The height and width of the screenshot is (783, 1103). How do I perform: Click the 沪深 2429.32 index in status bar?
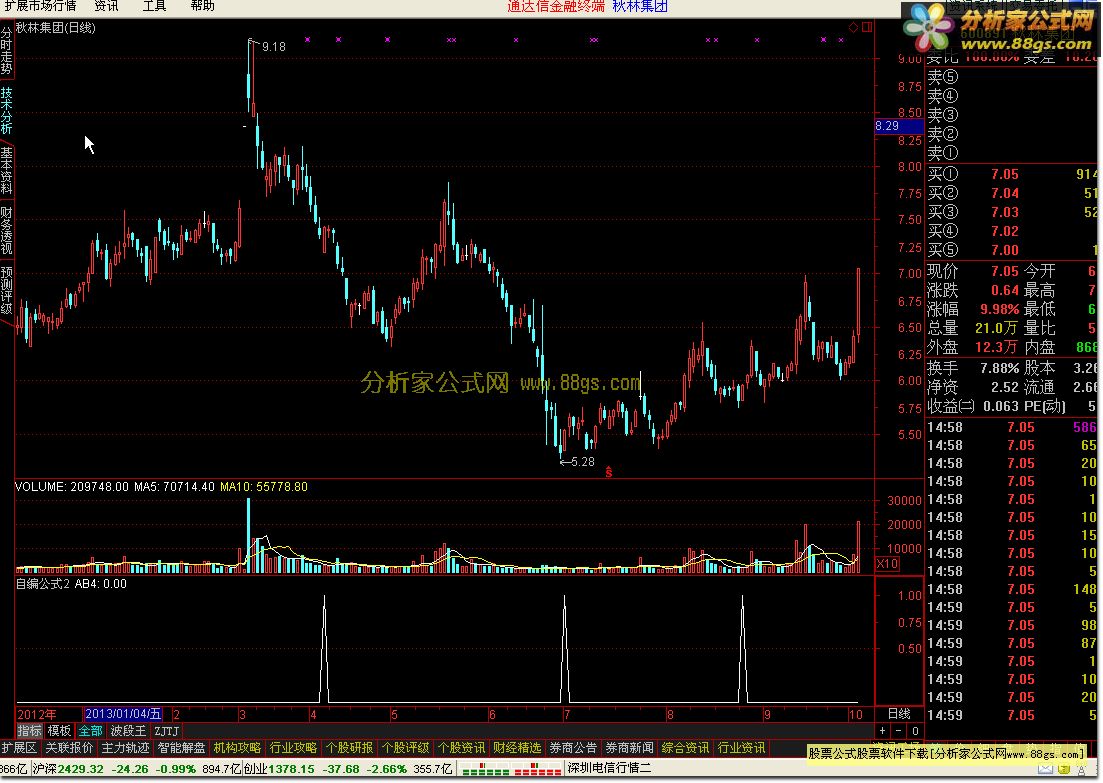(x=68, y=769)
